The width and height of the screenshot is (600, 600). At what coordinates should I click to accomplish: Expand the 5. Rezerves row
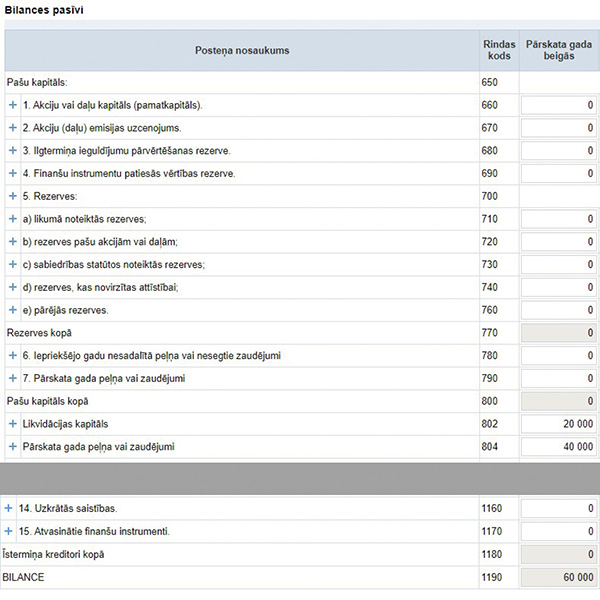(x=13, y=196)
